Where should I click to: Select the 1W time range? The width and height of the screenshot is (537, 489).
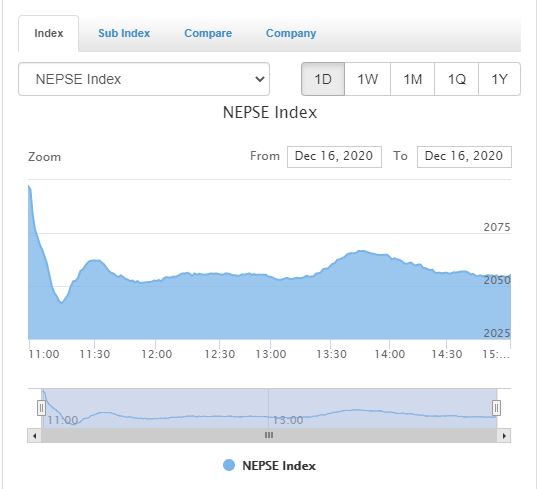[x=367, y=79]
